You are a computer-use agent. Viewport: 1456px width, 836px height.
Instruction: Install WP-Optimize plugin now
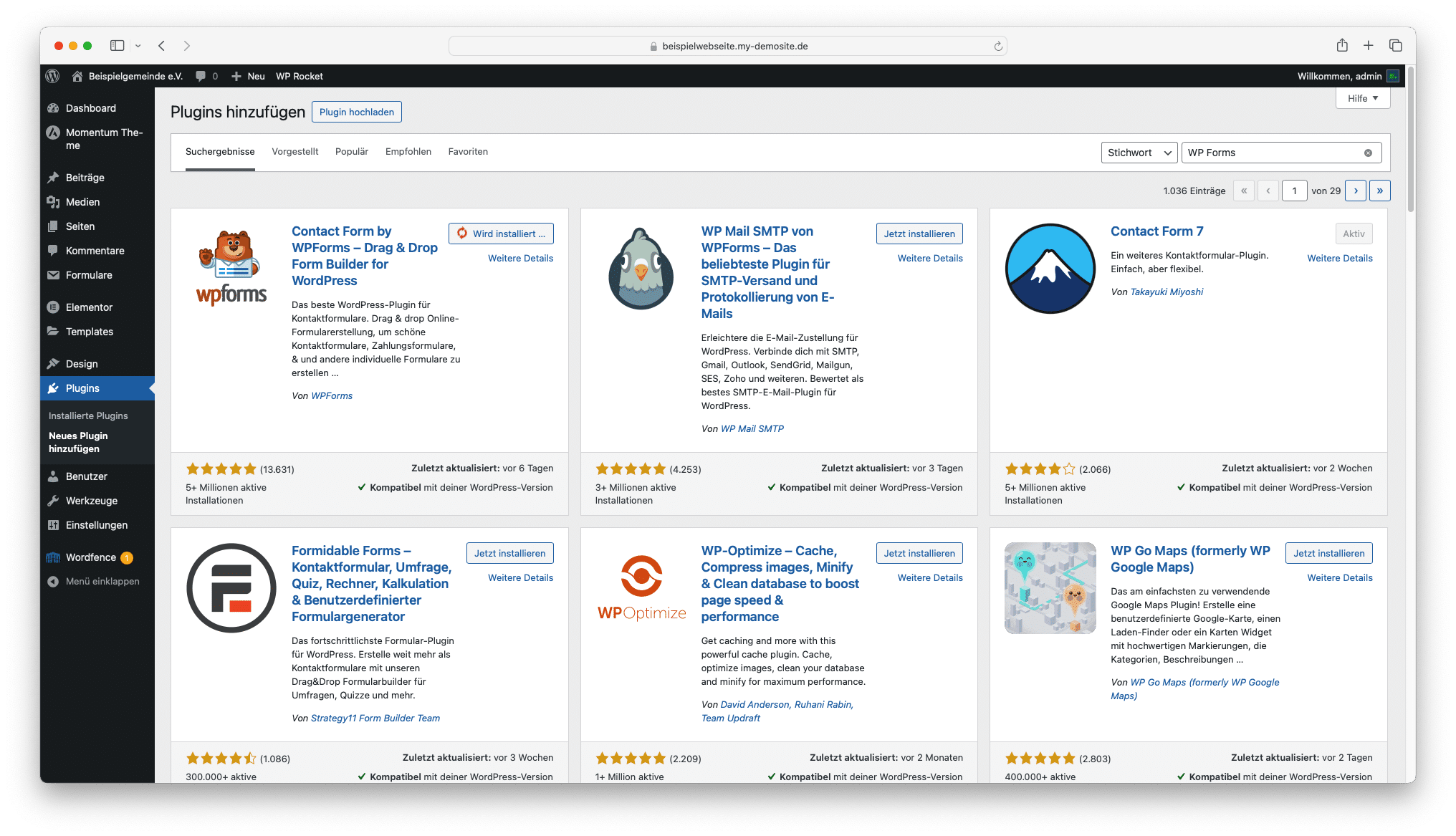click(919, 553)
